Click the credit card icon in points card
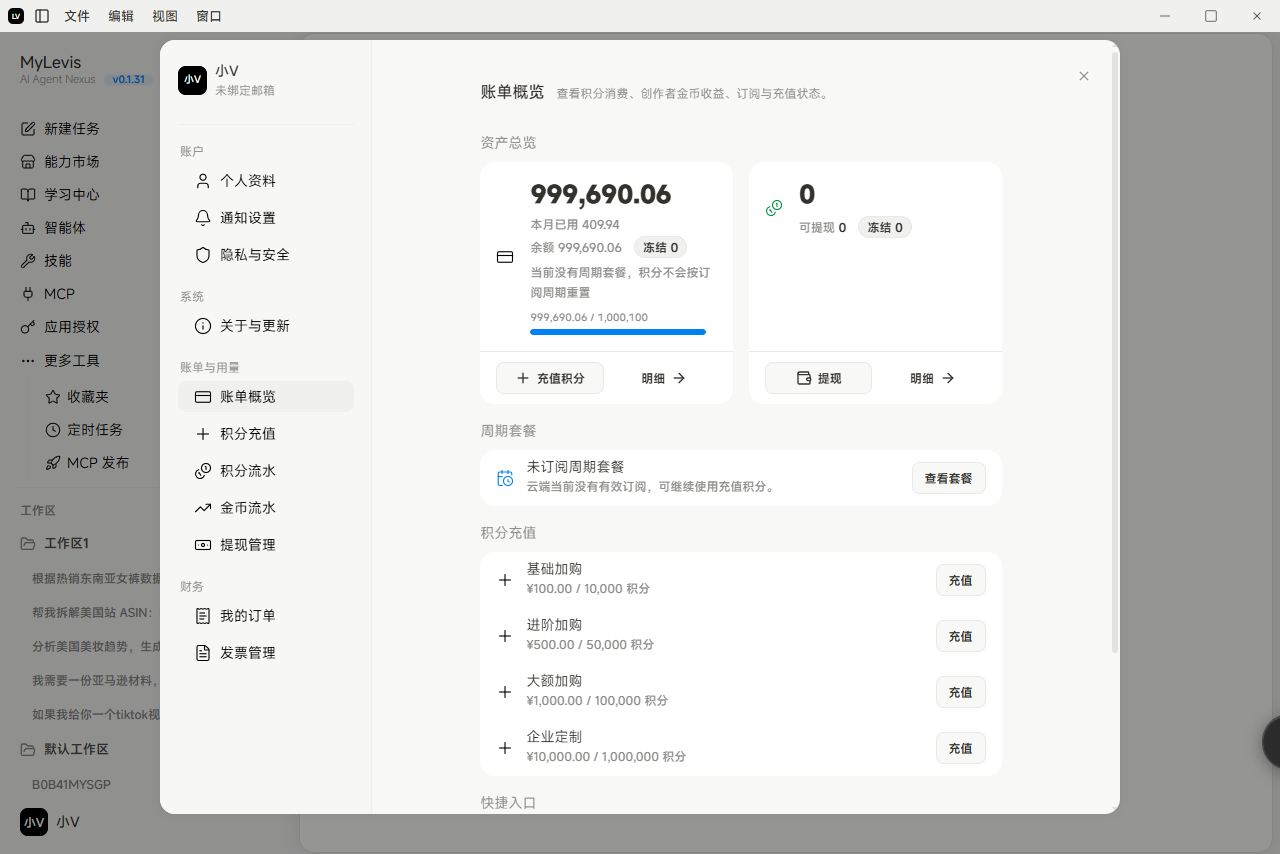The width and height of the screenshot is (1280, 854). point(505,257)
